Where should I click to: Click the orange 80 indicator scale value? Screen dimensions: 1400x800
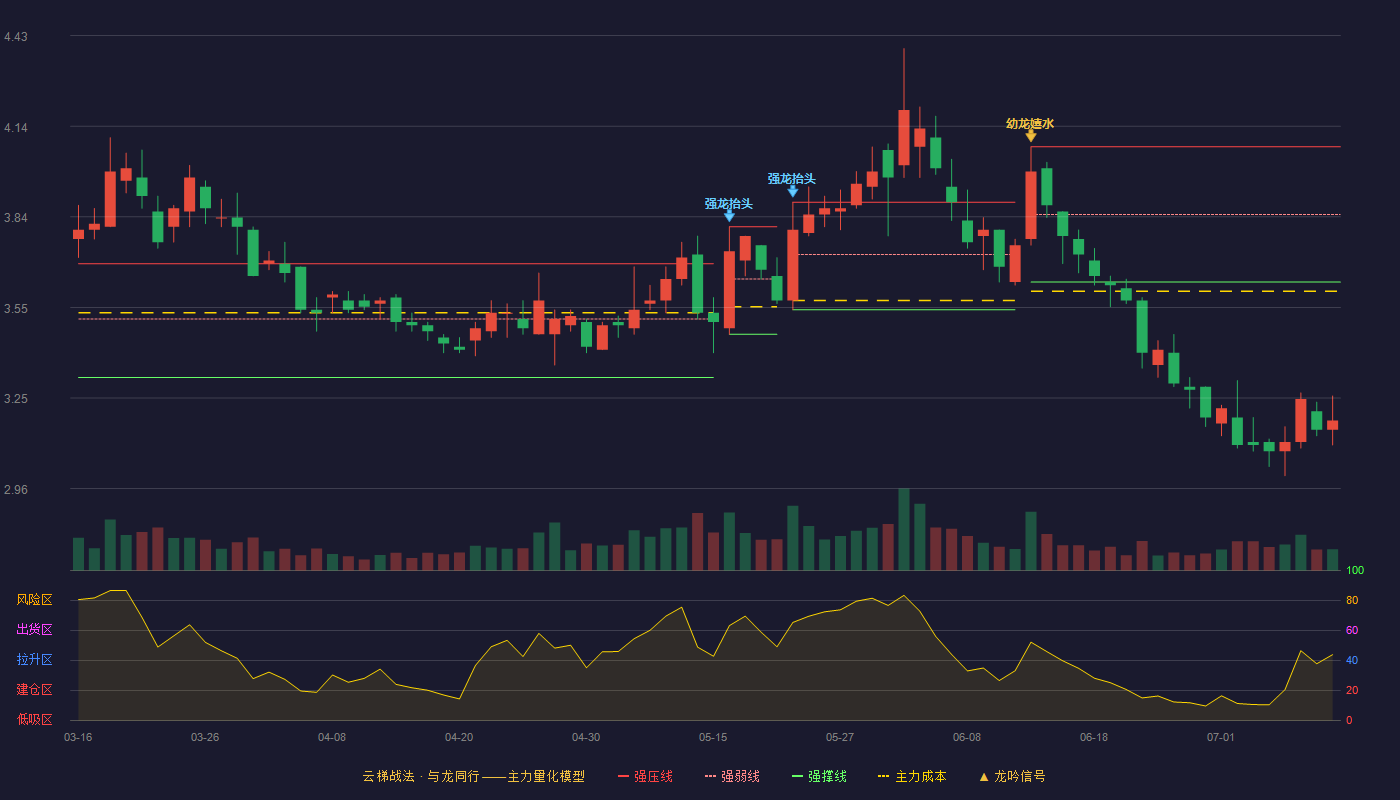(1352, 601)
